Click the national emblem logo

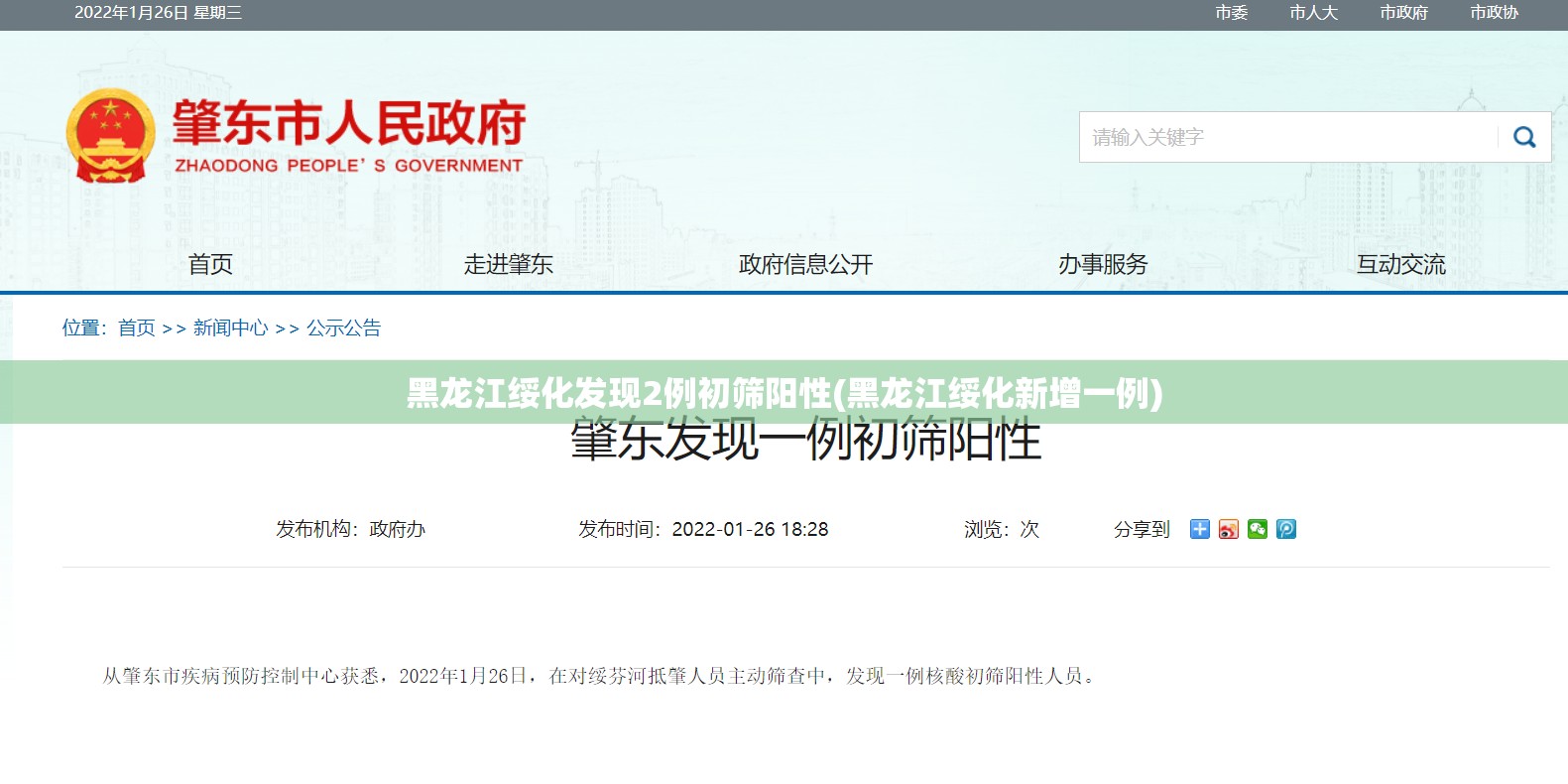coord(110,136)
